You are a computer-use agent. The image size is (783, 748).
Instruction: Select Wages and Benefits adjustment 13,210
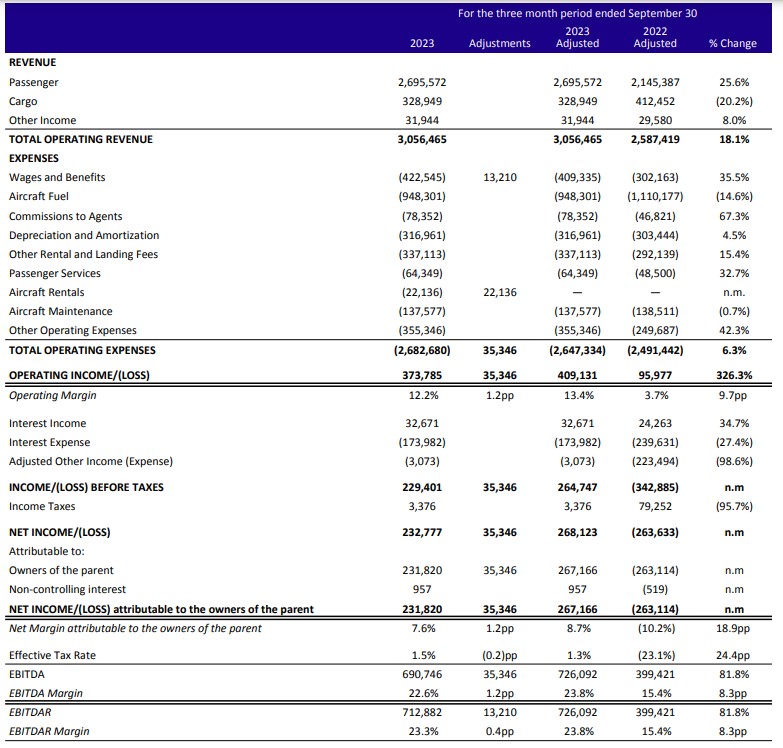click(x=500, y=177)
